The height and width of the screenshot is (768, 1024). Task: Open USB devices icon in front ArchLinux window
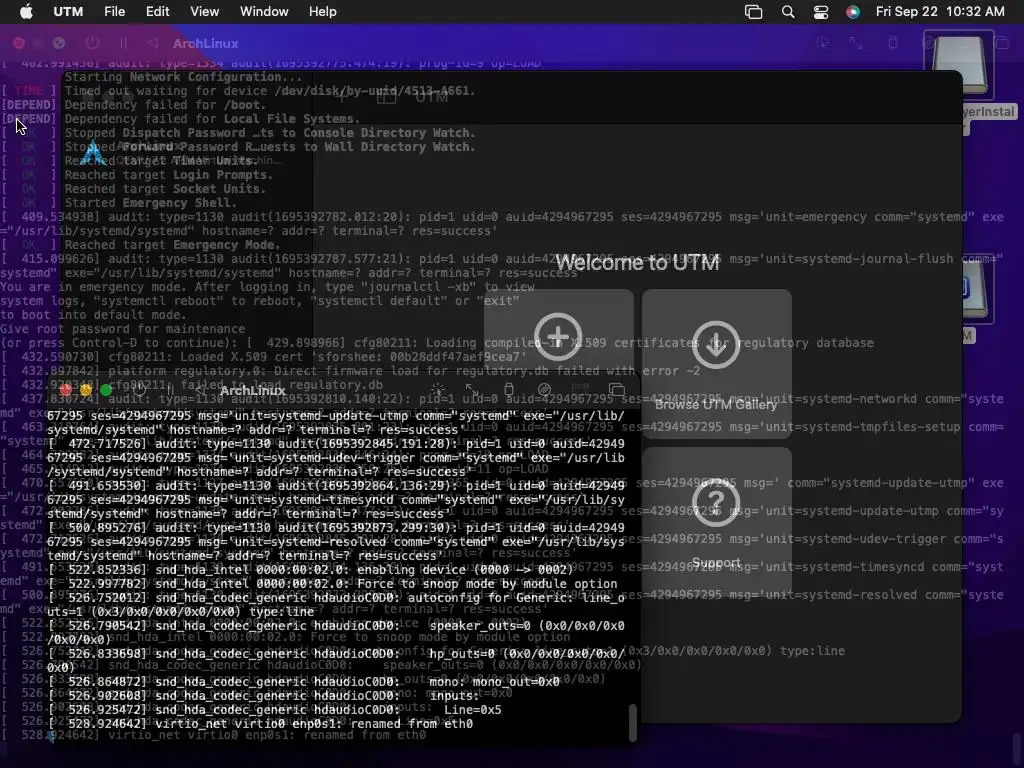click(x=509, y=390)
